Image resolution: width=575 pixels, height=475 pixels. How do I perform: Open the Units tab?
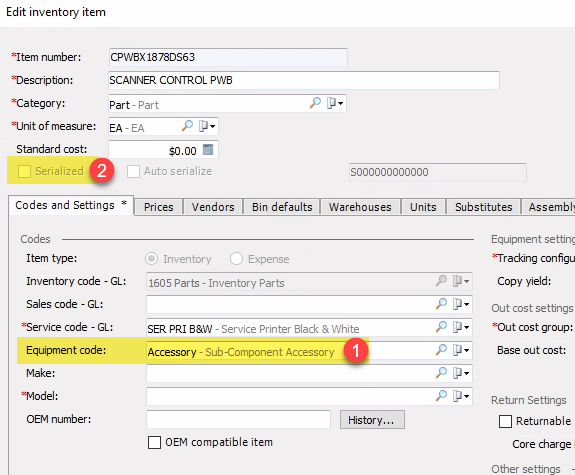point(423,207)
